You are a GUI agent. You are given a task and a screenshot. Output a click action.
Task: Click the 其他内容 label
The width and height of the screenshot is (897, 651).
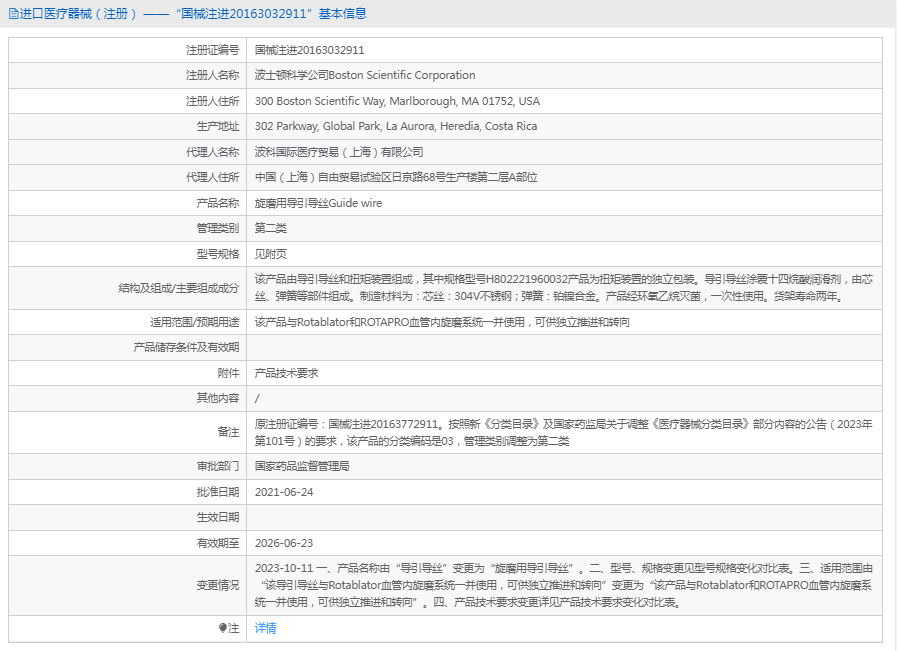(218, 398)
